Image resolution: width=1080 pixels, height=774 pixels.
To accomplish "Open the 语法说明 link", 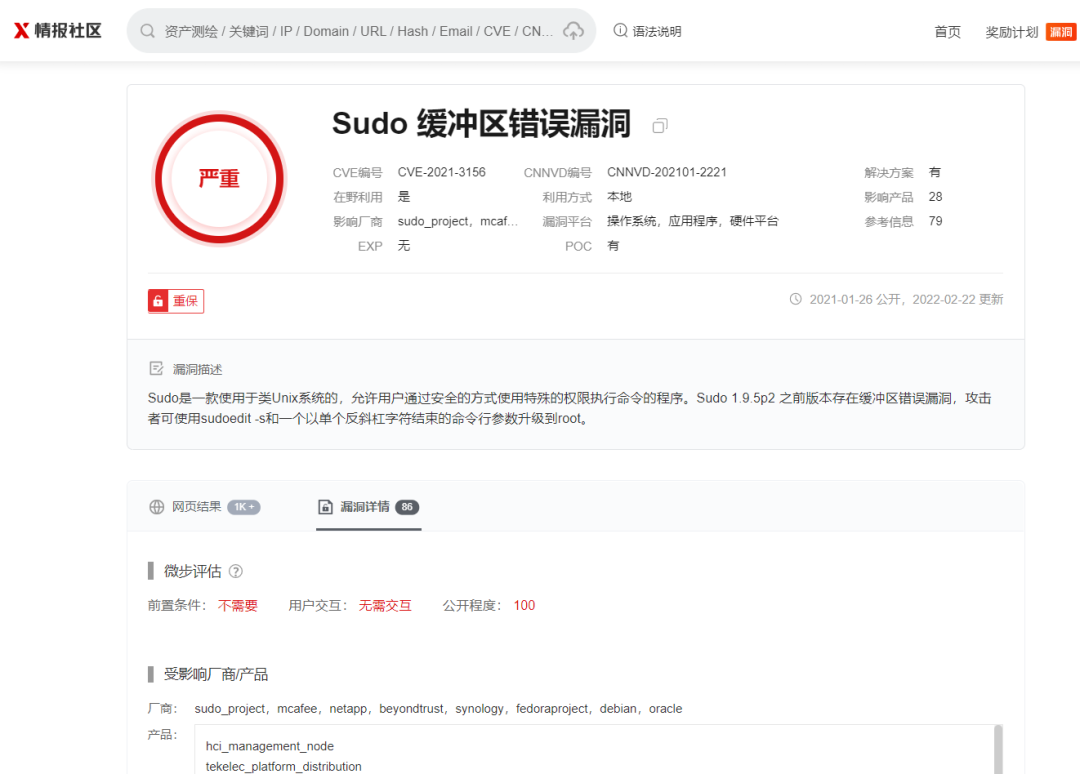I will tap(656, 31).
